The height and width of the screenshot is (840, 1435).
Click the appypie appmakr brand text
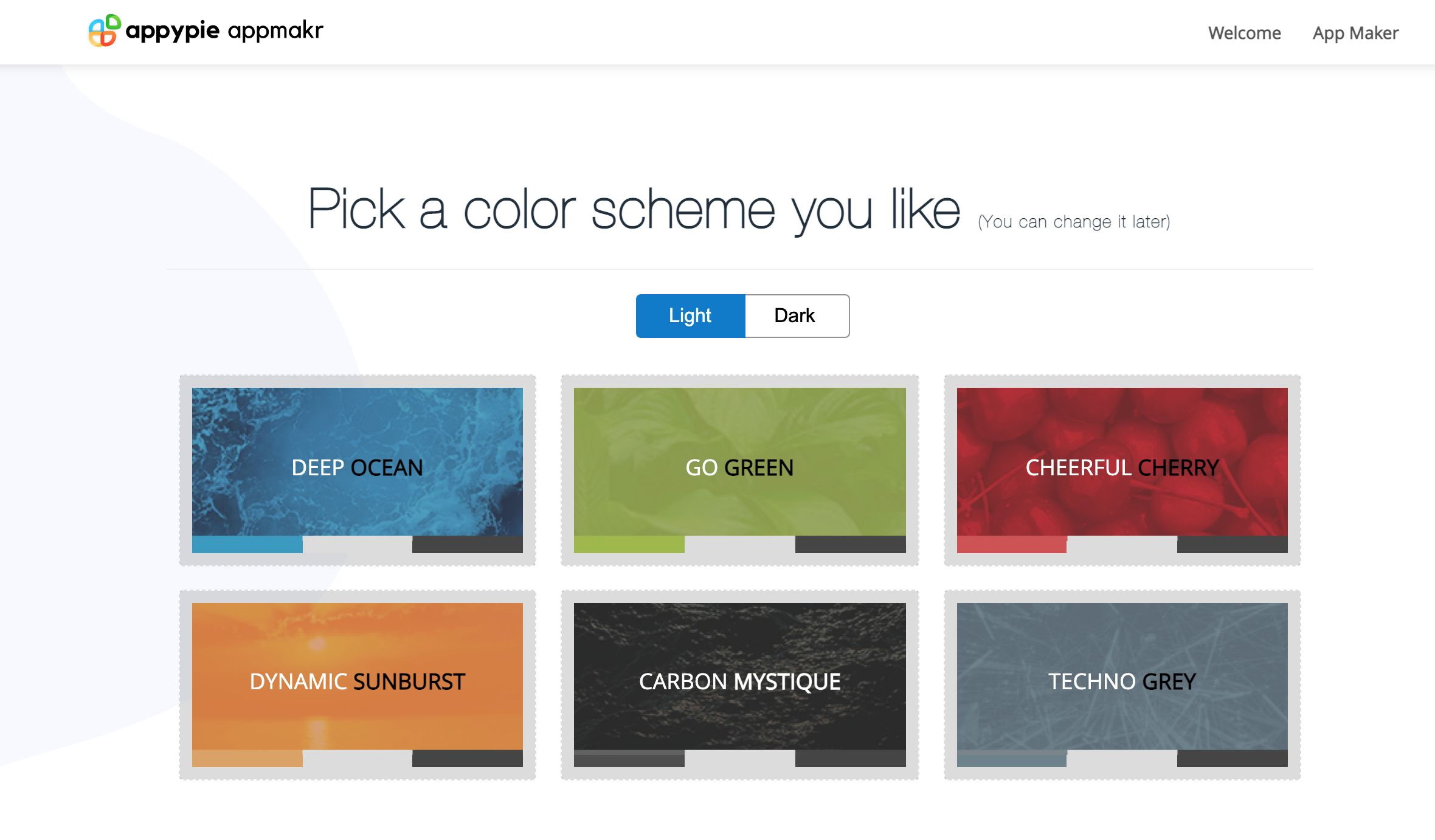point(224,30)
